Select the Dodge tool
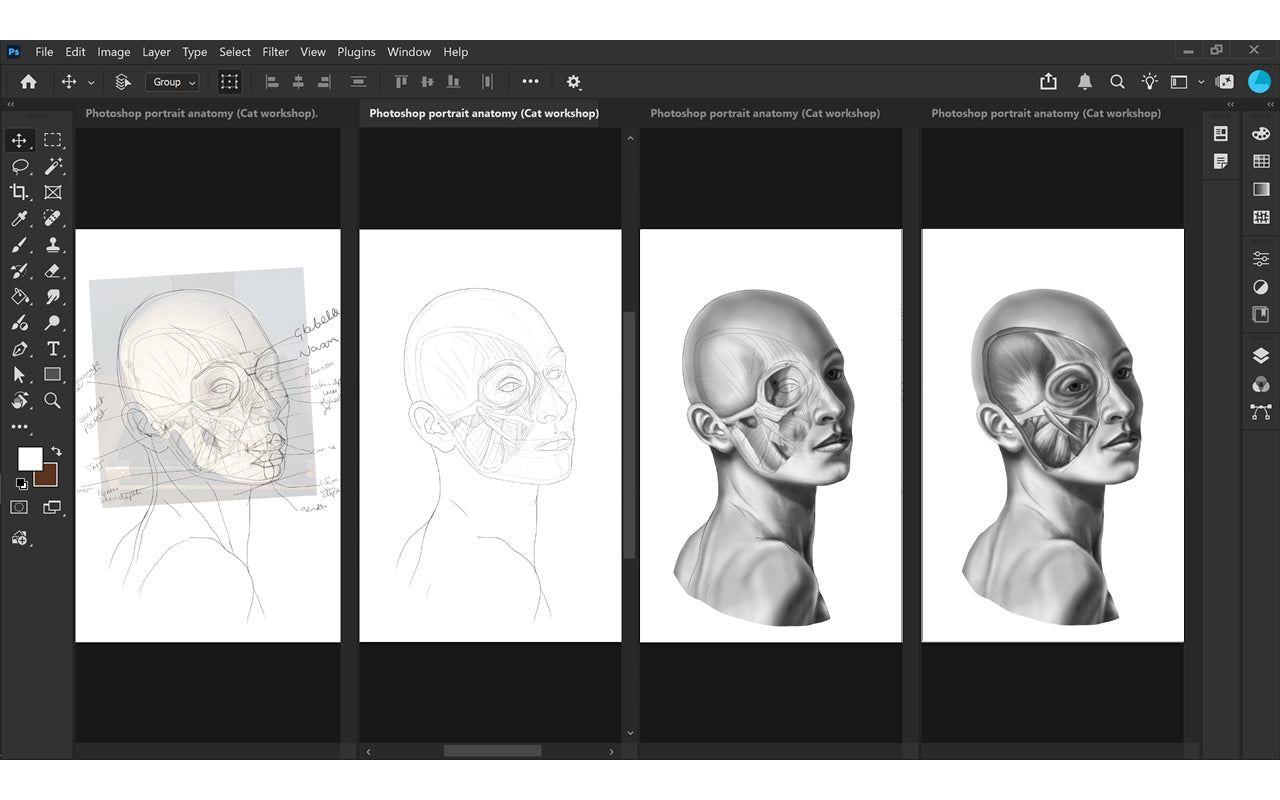1280x800 pixels. pyautogui.click(x=53, y=322)
